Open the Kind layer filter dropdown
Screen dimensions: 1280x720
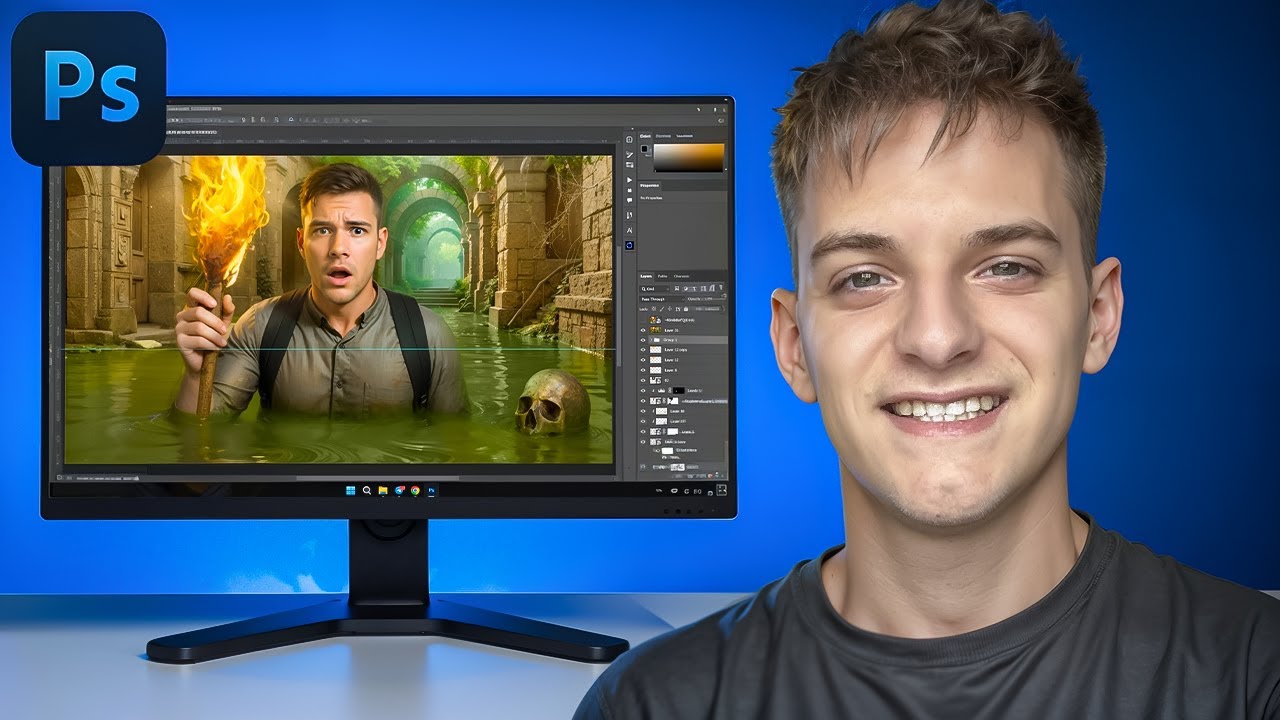pyautogui.click(x=654, y=289)
